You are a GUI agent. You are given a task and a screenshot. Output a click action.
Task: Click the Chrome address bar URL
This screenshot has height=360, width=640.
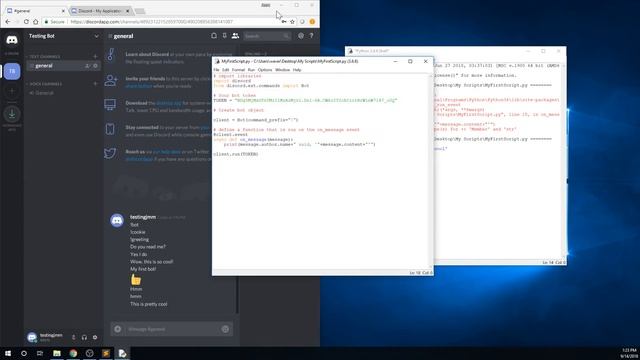pos(152,22)
